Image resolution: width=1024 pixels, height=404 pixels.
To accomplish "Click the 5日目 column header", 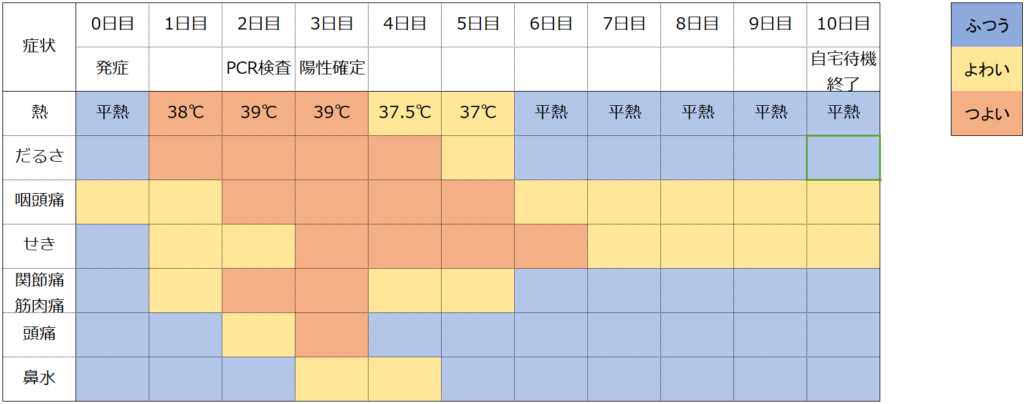I will click(x=478, y=24).
